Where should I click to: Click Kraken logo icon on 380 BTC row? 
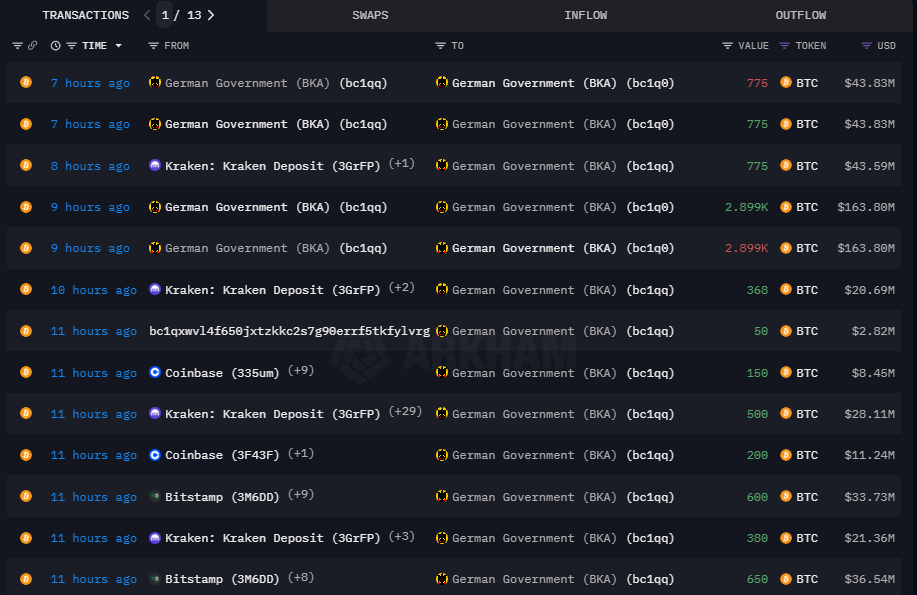[x=155, y=537]
